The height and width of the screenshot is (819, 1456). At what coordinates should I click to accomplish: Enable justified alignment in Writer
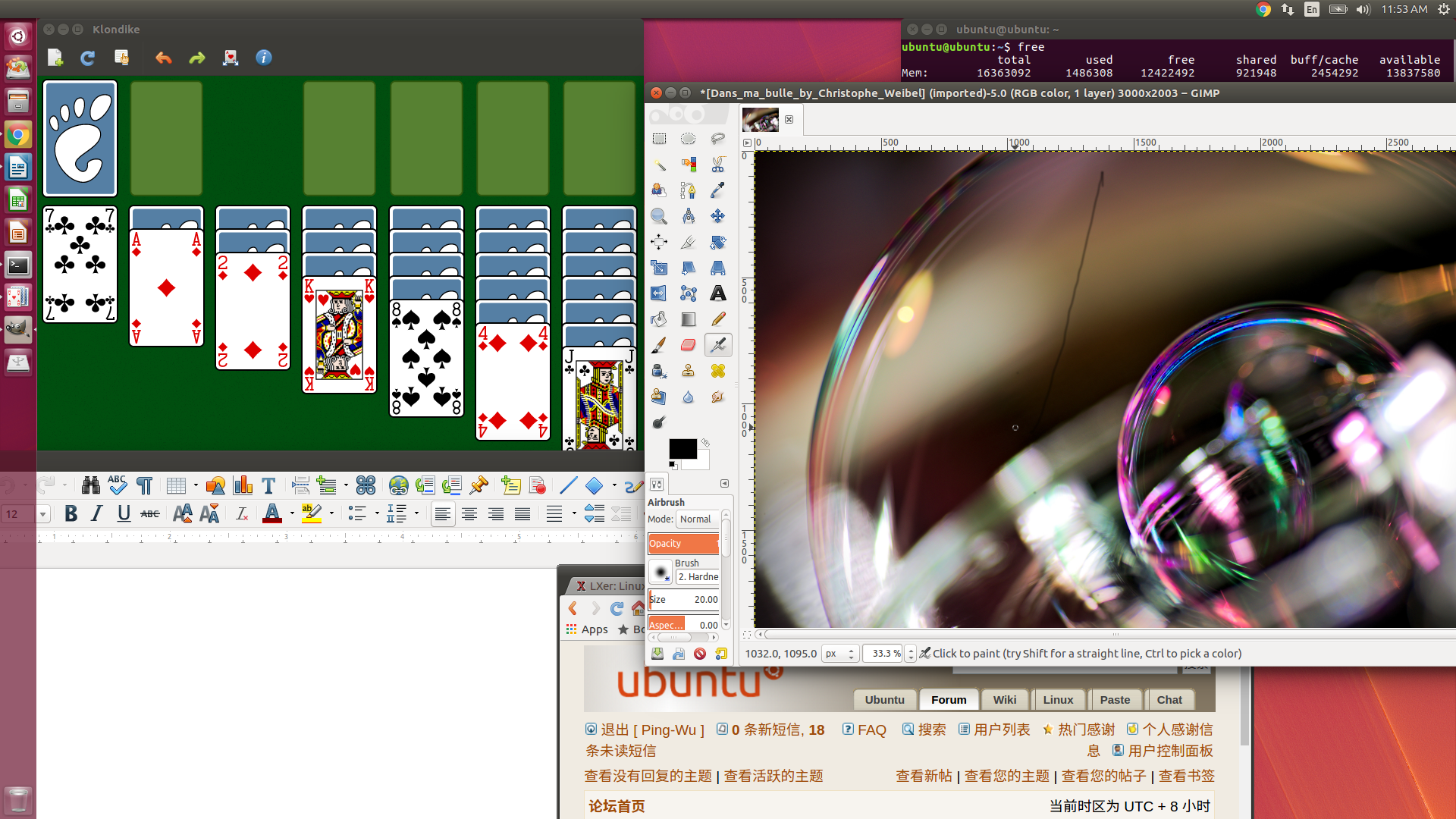(522, 514)
